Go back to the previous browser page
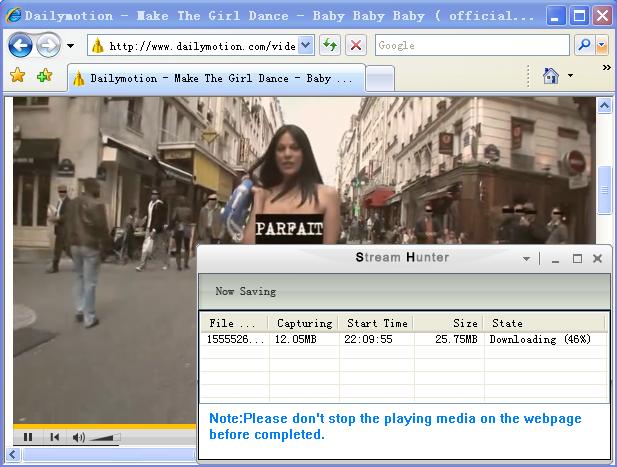Screen dimensions: 617x467 click(20, 45)
